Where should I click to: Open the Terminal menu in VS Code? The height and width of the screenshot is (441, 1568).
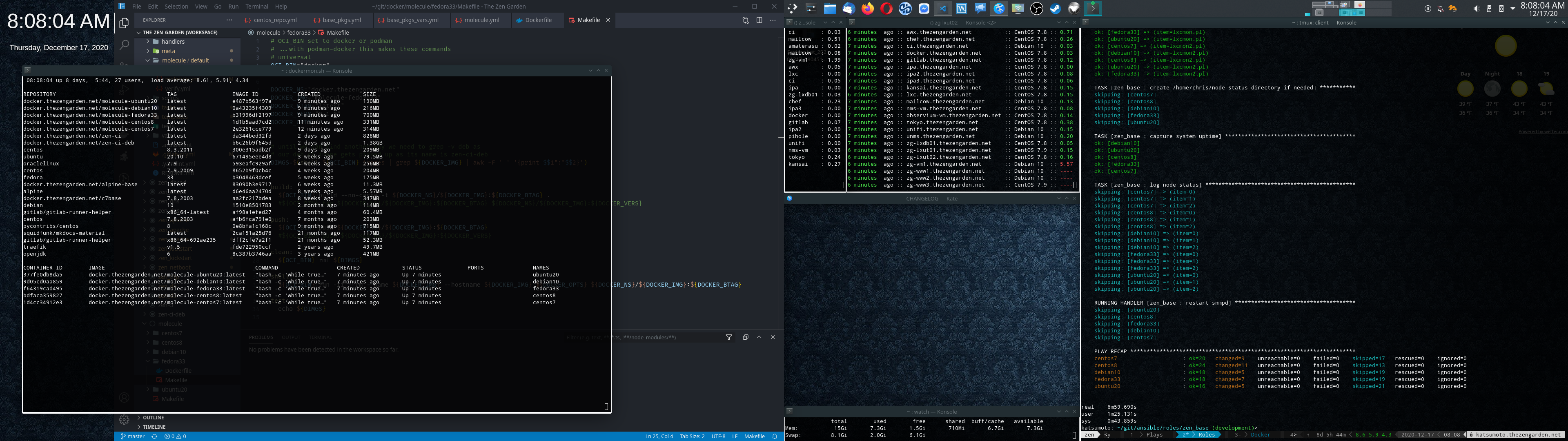(256, 7)
